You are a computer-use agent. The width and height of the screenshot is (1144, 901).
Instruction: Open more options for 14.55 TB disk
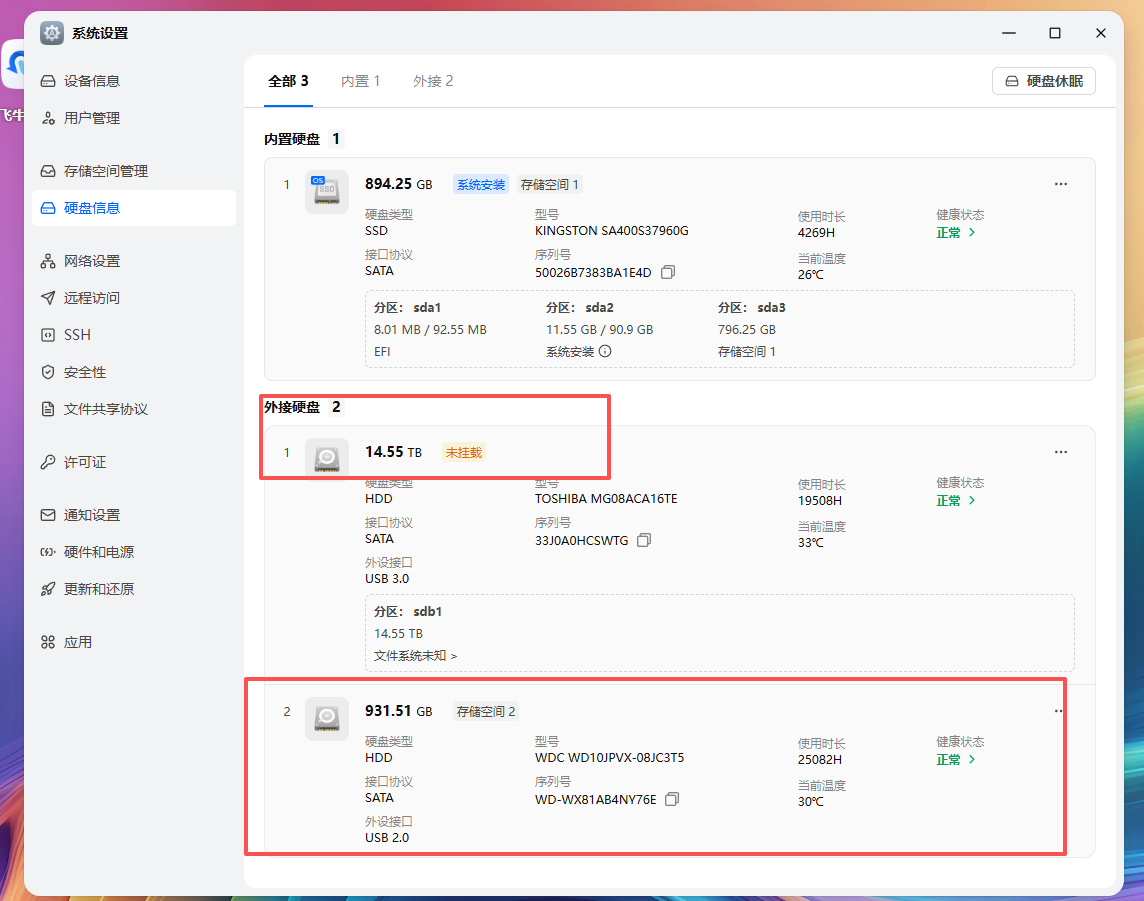1061,452
